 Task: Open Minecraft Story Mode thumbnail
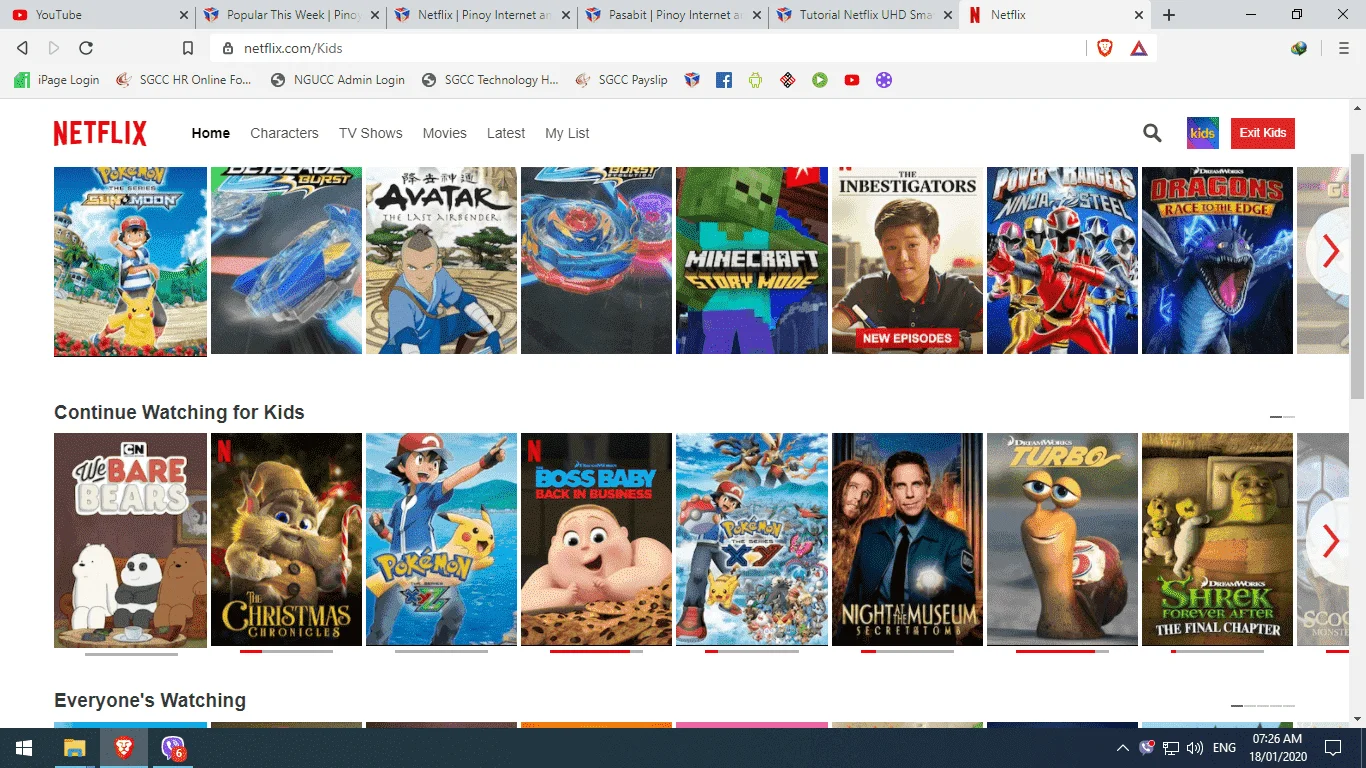pos(752,260)
